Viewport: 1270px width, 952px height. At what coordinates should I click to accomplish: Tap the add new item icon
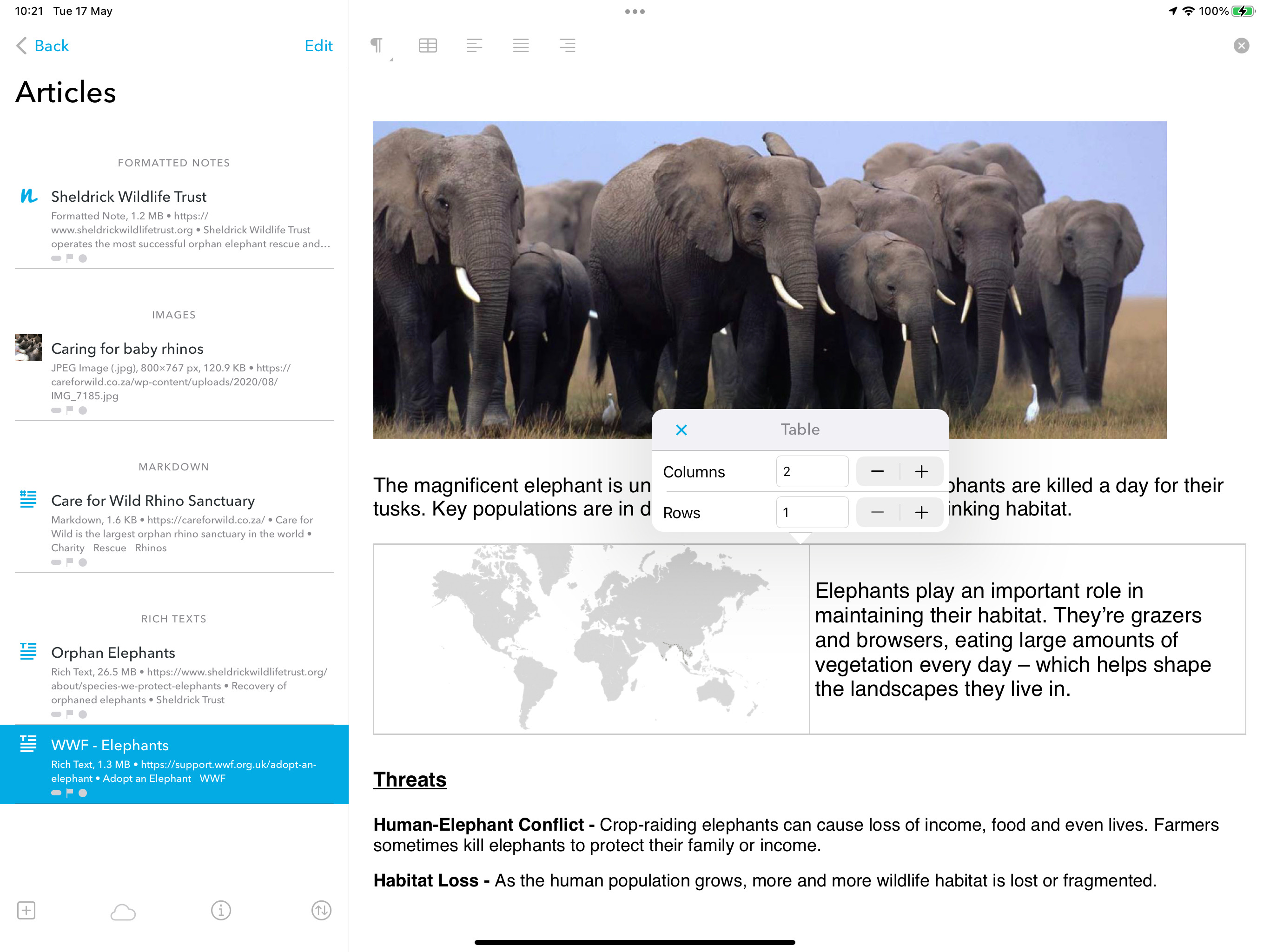[x=26, y=910]
